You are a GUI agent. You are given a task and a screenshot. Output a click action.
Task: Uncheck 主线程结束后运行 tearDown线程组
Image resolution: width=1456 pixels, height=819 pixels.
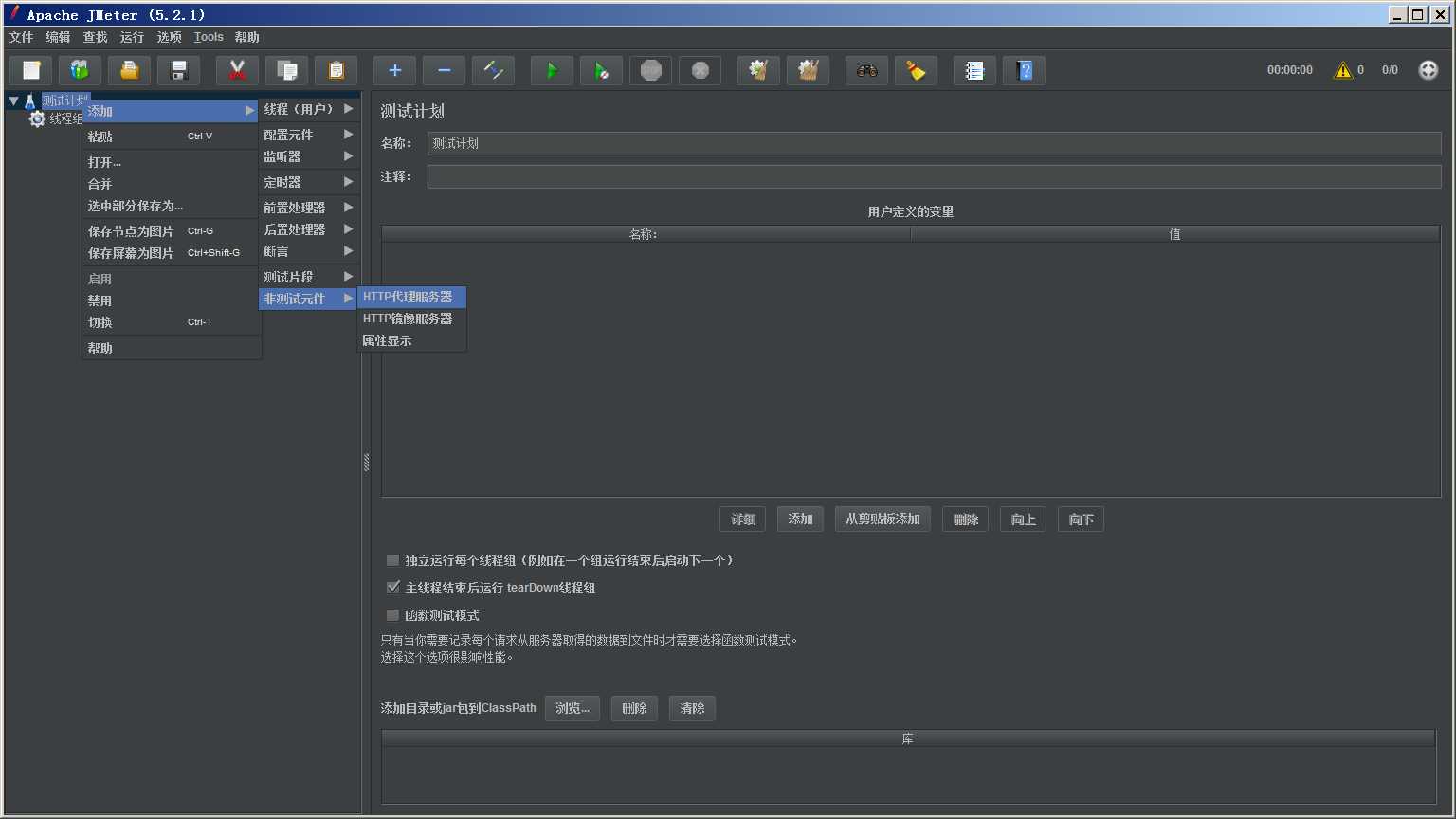point(392,588)
